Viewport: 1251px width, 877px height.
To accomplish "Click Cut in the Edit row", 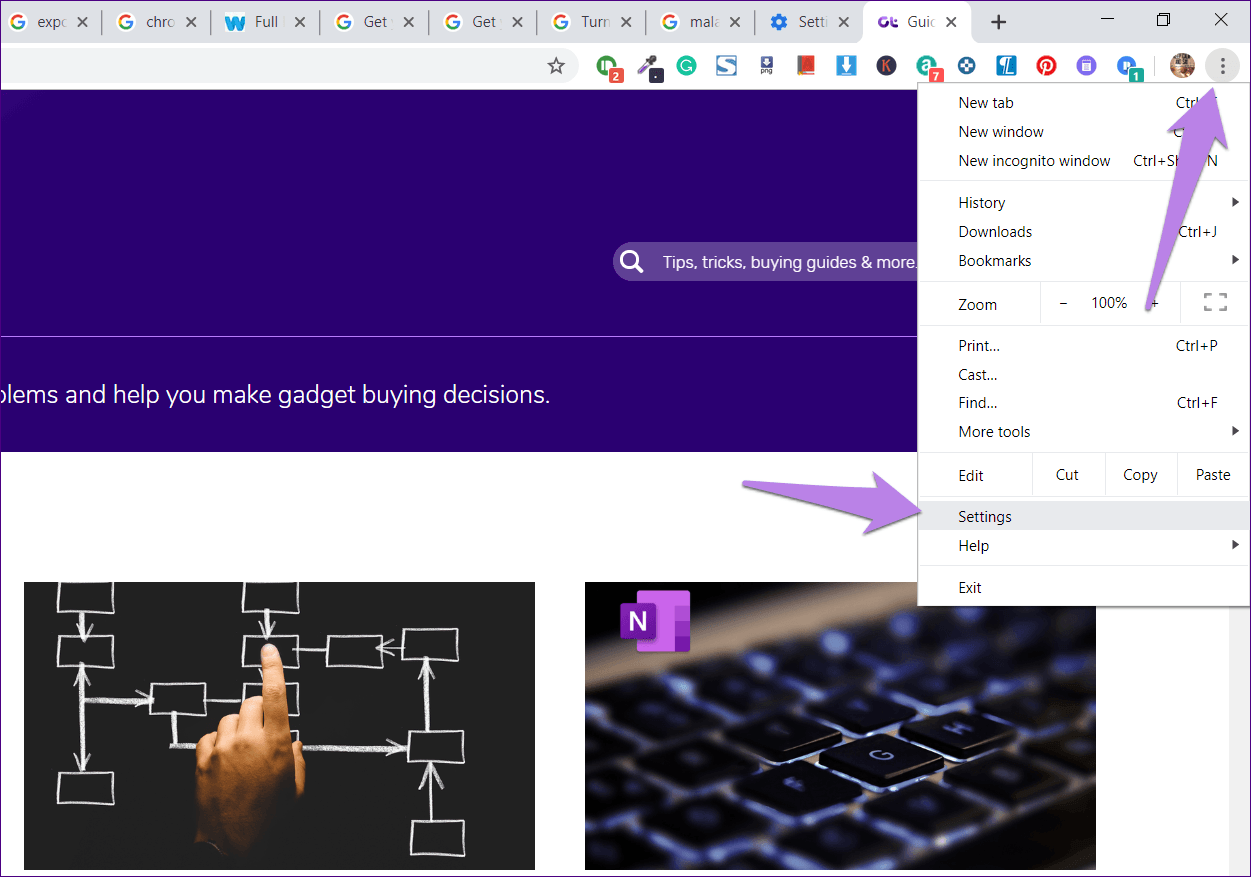I will (1067, 475).
